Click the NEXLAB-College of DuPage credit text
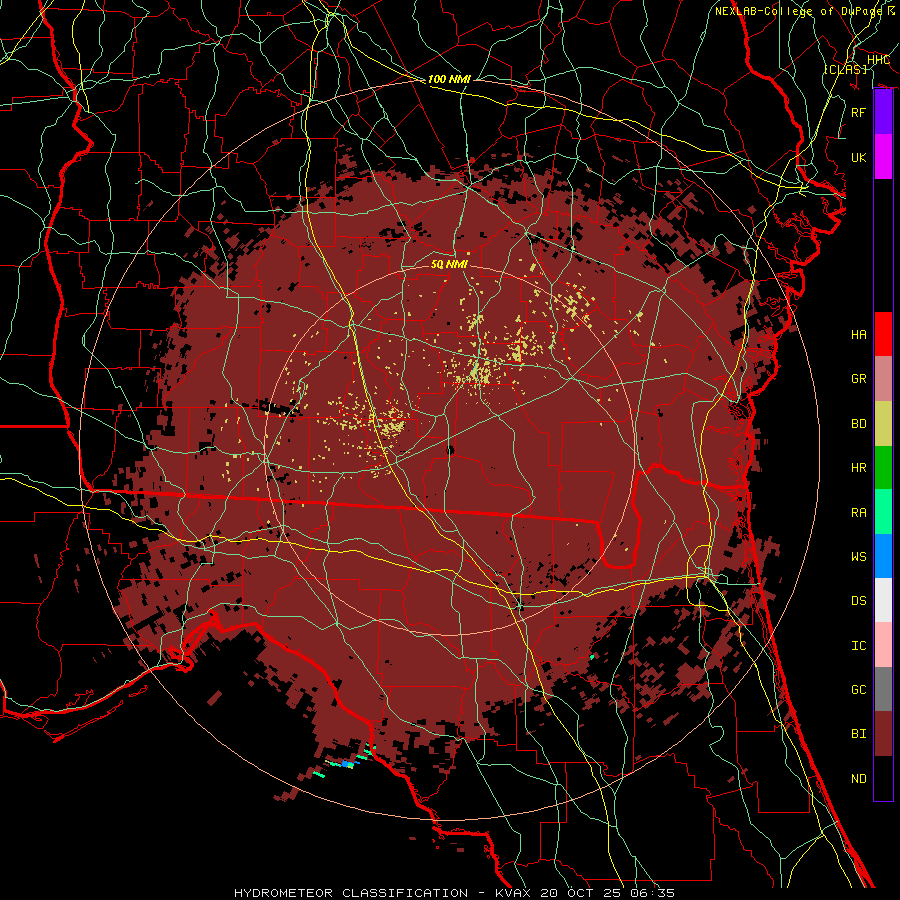 pyautogui.click(x=801, y=11)
